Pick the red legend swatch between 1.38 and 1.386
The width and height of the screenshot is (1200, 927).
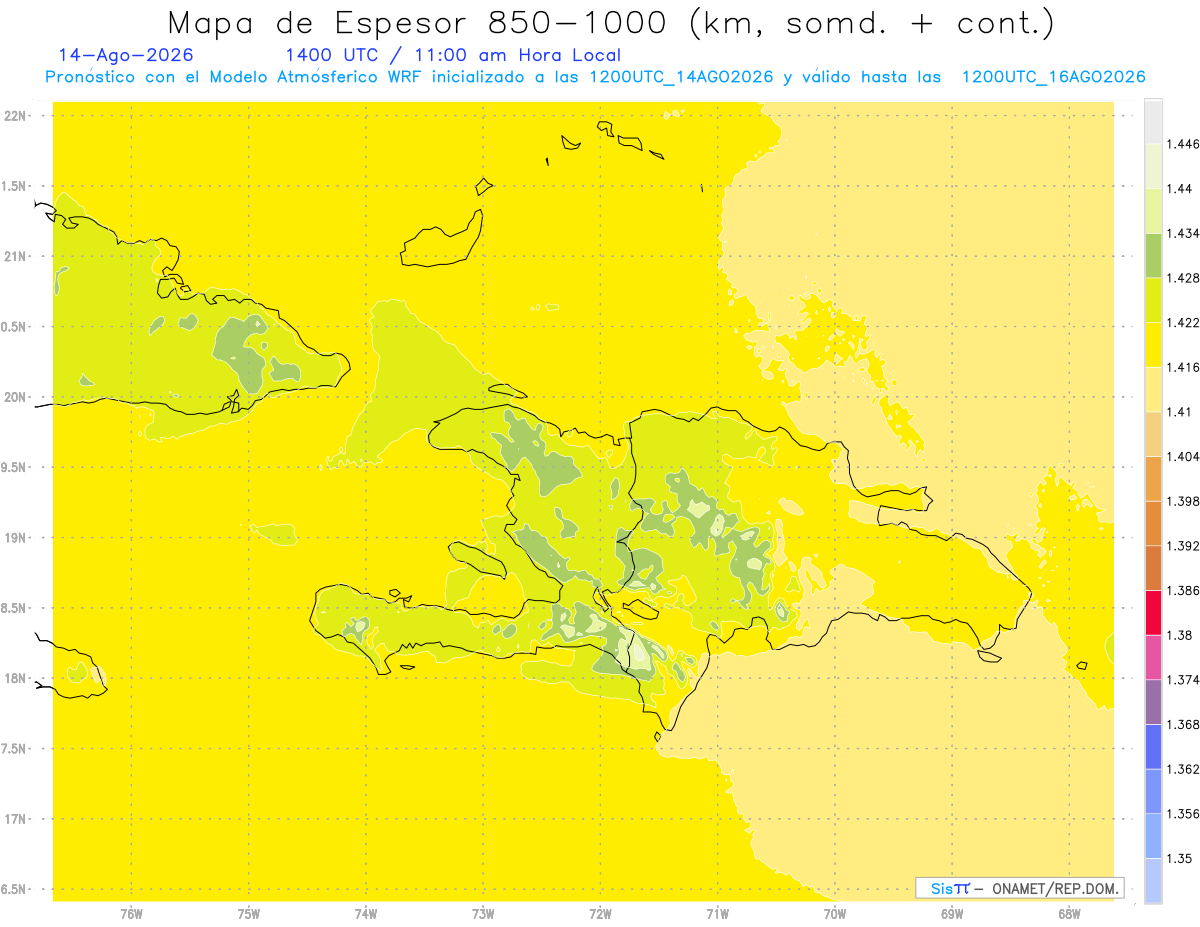(x=1153, y=613)
